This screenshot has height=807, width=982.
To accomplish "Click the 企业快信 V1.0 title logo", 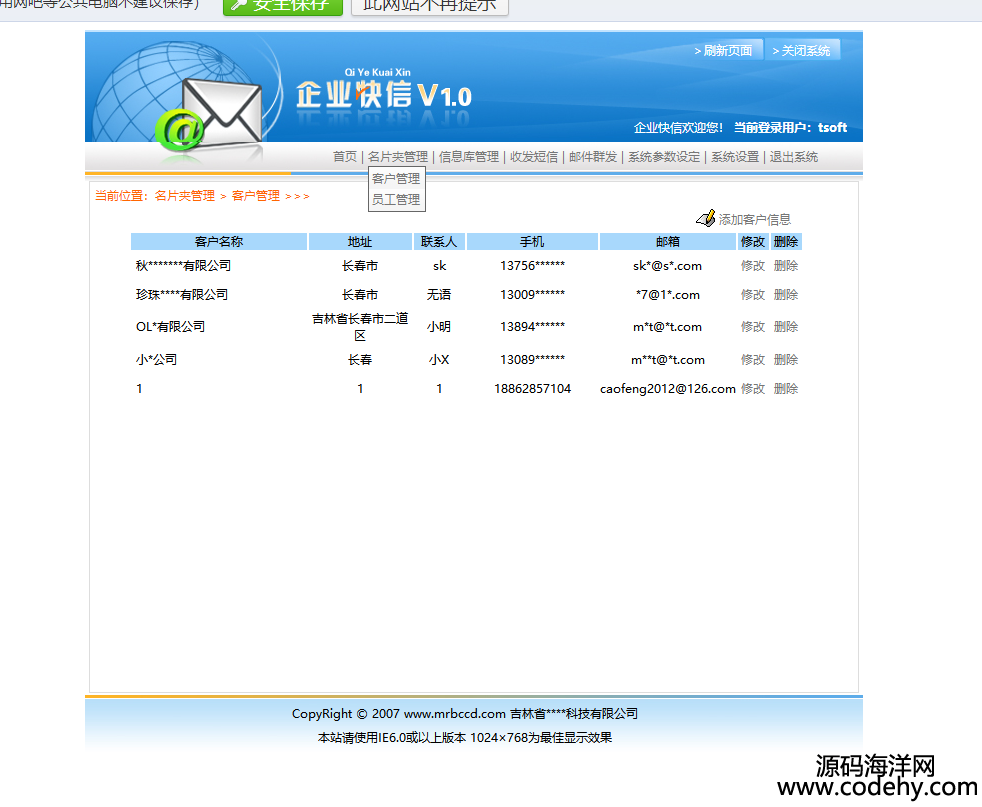I will pyautogui.click(x=384, y=95).
